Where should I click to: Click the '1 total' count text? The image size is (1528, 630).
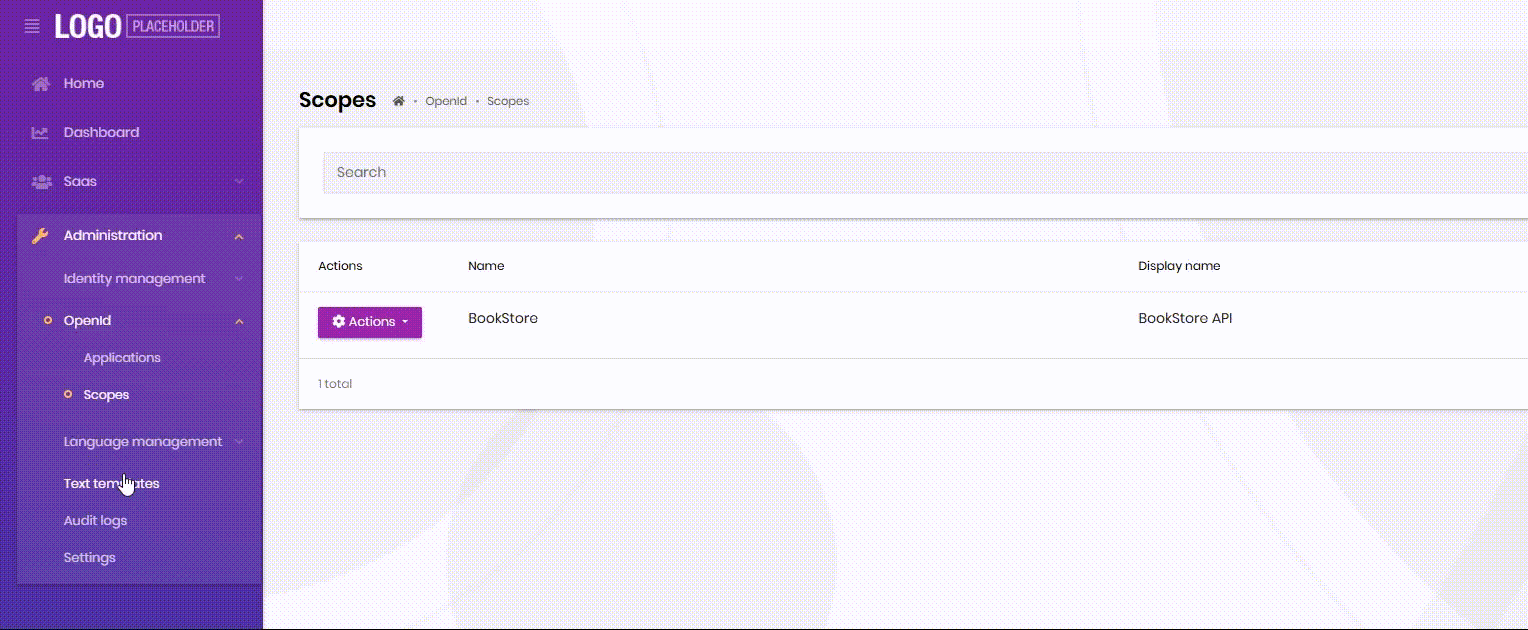coord(335,384)
